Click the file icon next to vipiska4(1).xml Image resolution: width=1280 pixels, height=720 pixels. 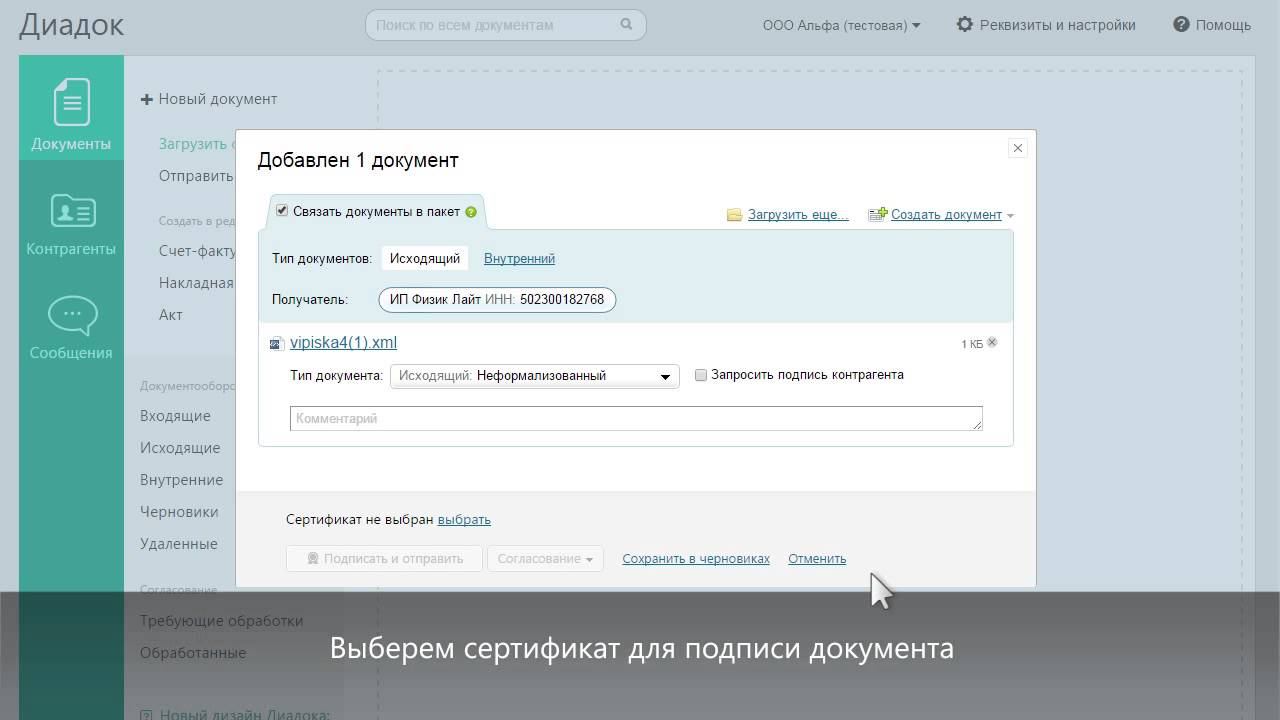pos(277,344)
